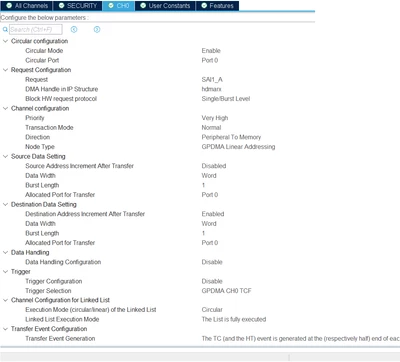Switch to the Features tab
Viewport: 400px width, 362px height.
pos(217,6)
